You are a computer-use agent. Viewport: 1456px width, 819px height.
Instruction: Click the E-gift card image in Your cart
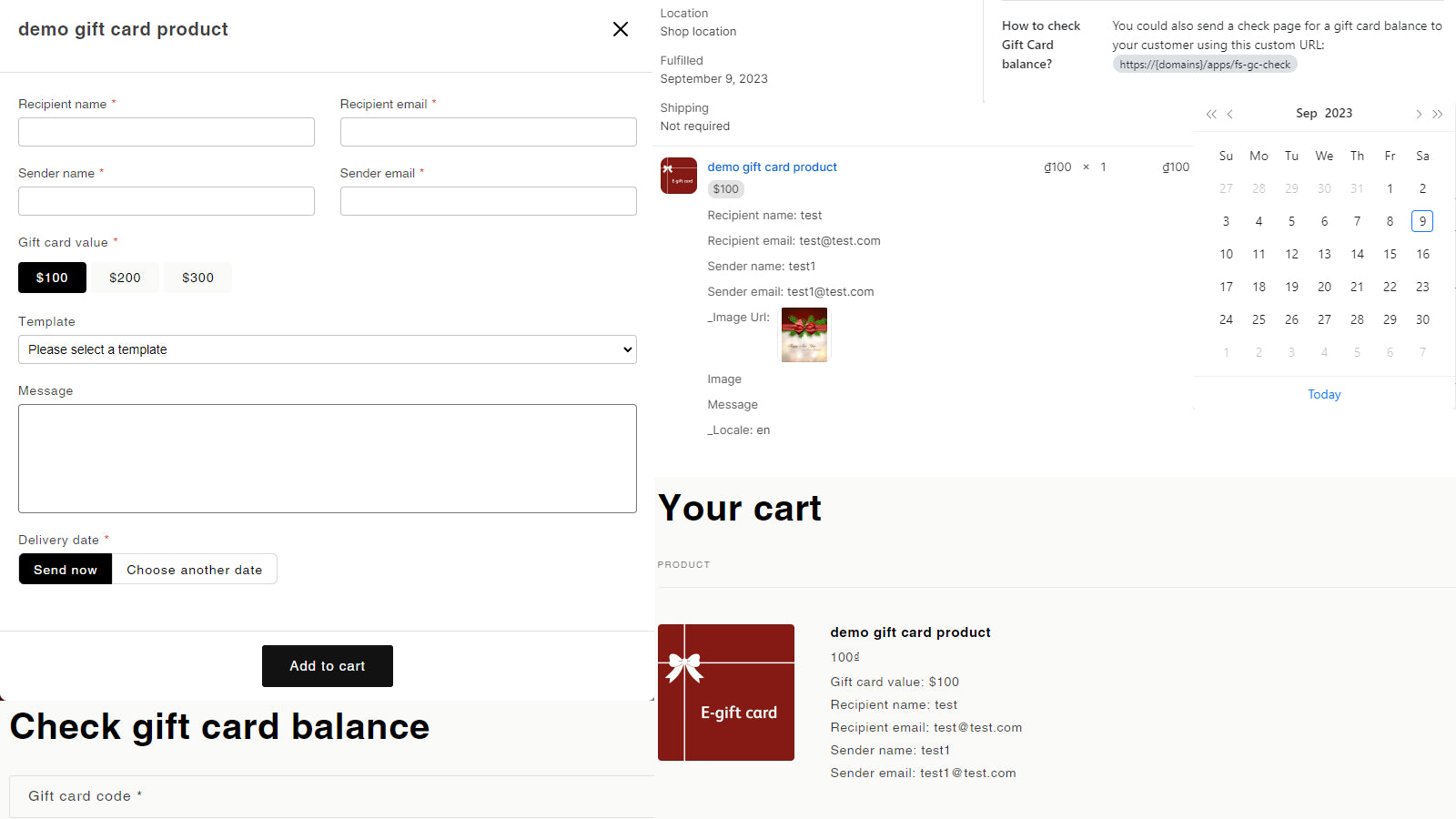click(726, 693)
